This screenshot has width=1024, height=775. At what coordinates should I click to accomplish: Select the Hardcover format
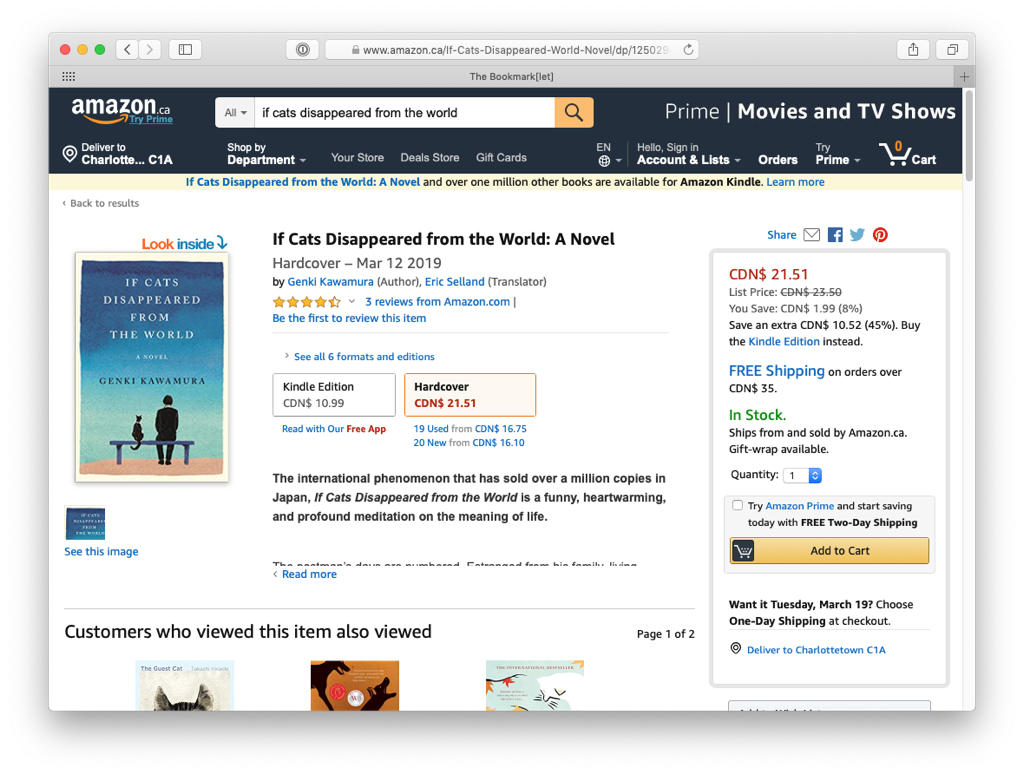pyautogui.click(x=470, y=395)
